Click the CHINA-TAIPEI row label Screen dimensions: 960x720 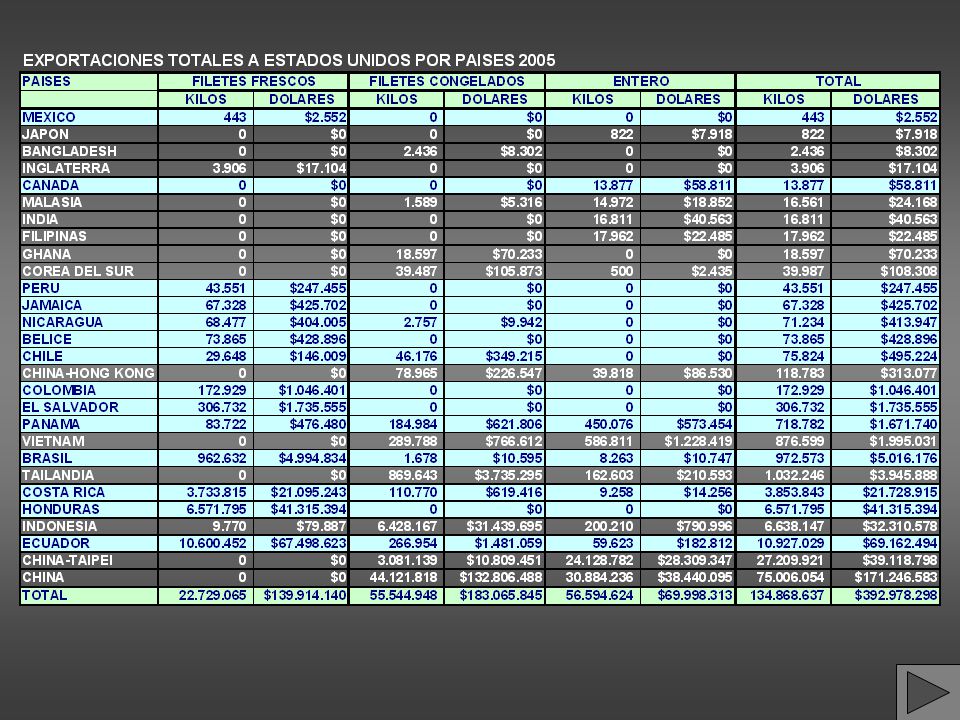click(x=67, y=560)
